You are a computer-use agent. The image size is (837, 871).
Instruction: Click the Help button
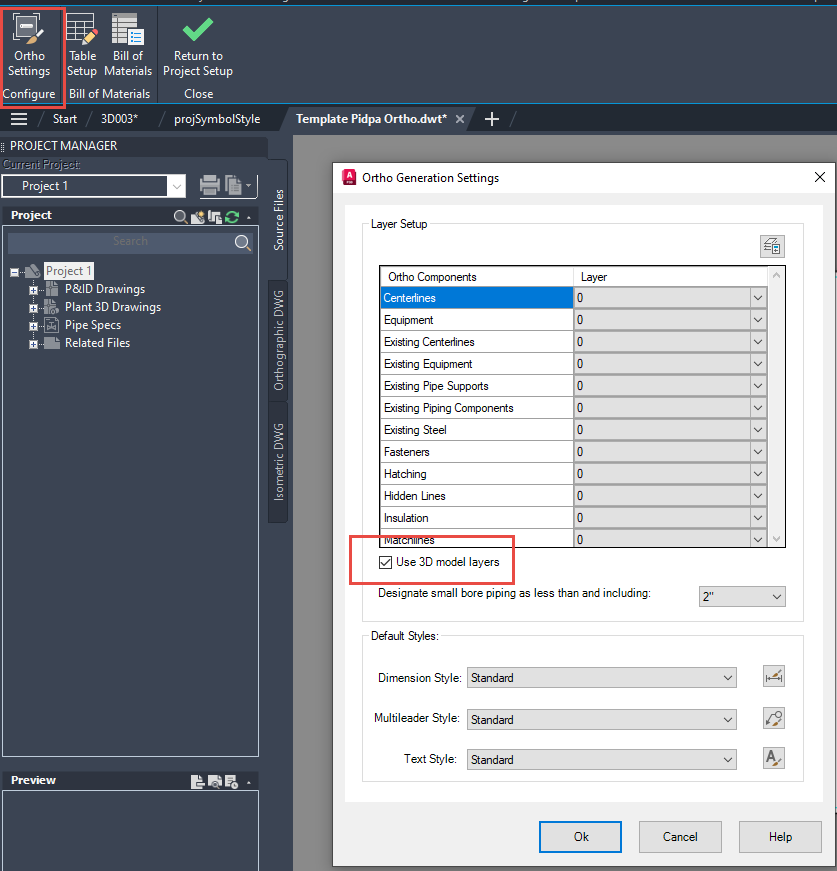pos(780,837)
